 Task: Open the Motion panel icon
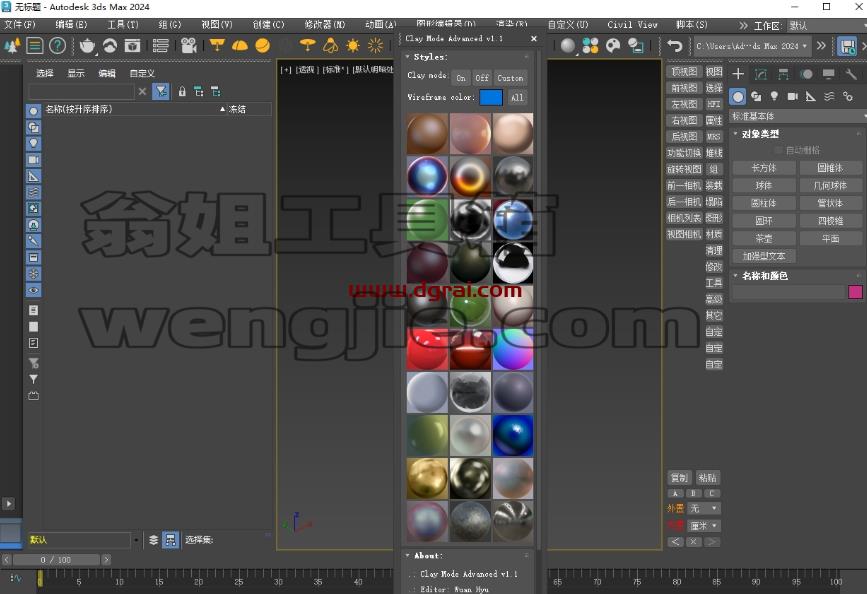(x=807, y=74)
